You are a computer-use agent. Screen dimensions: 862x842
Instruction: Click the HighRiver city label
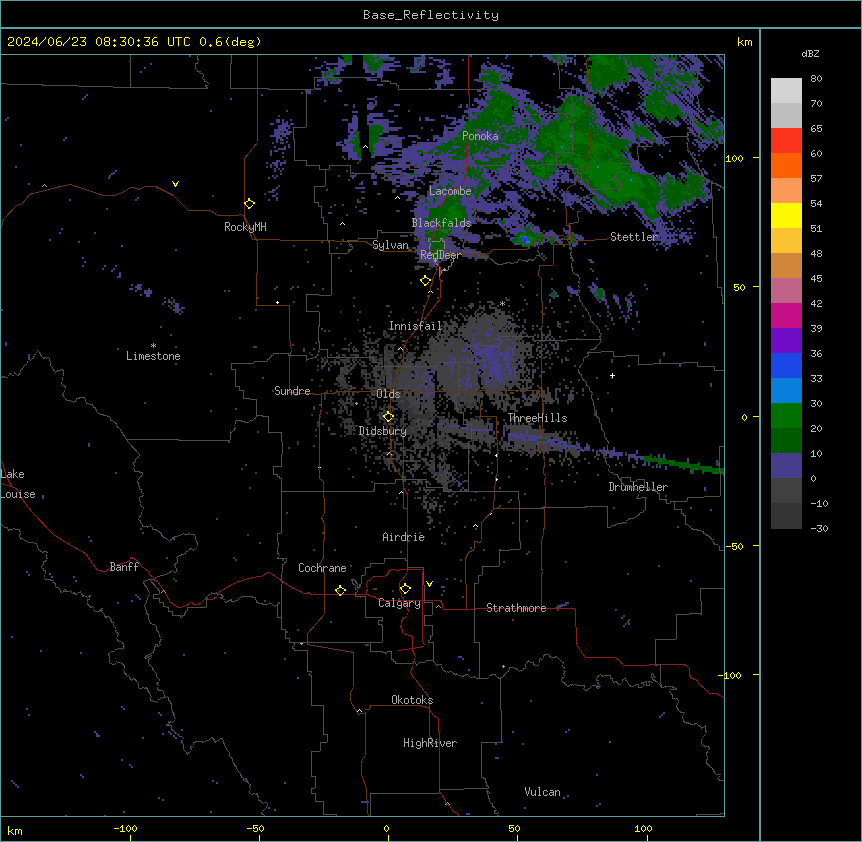pos(430,743)
